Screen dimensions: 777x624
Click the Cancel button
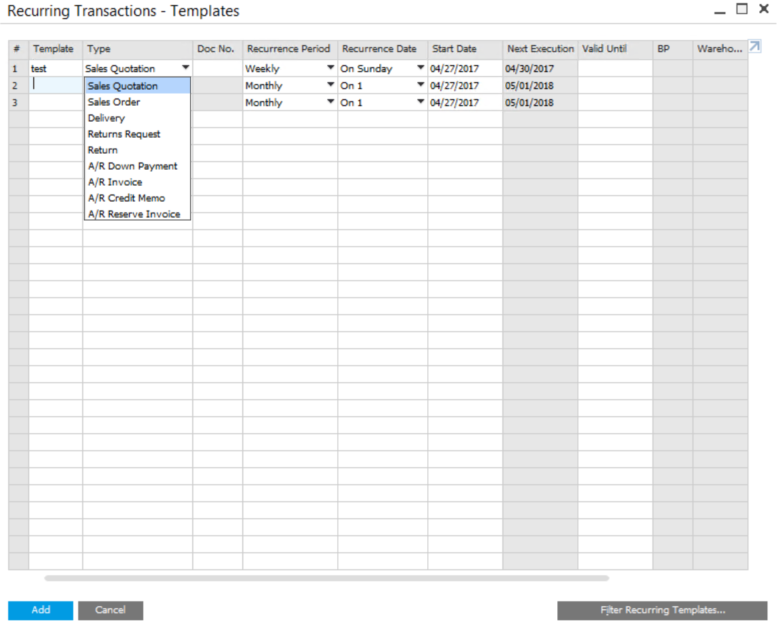pos(110,610)
